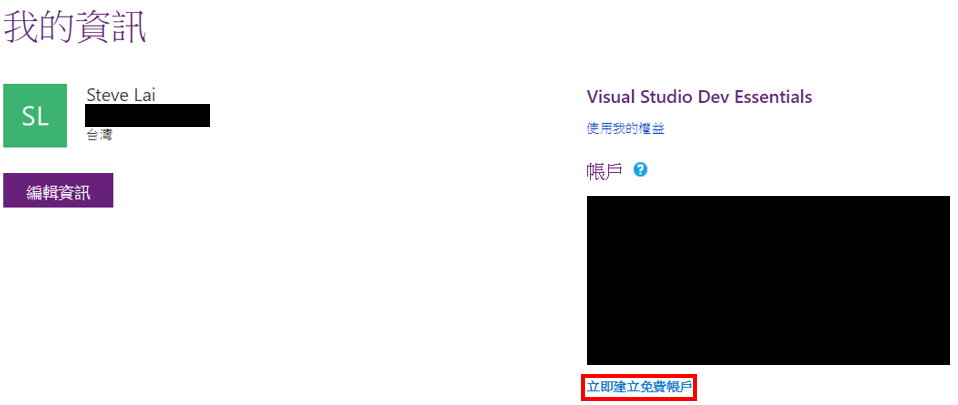Open the profile picture showing initials SL
Viewport: 958px width, 405px height.
(x=35, y=116)
